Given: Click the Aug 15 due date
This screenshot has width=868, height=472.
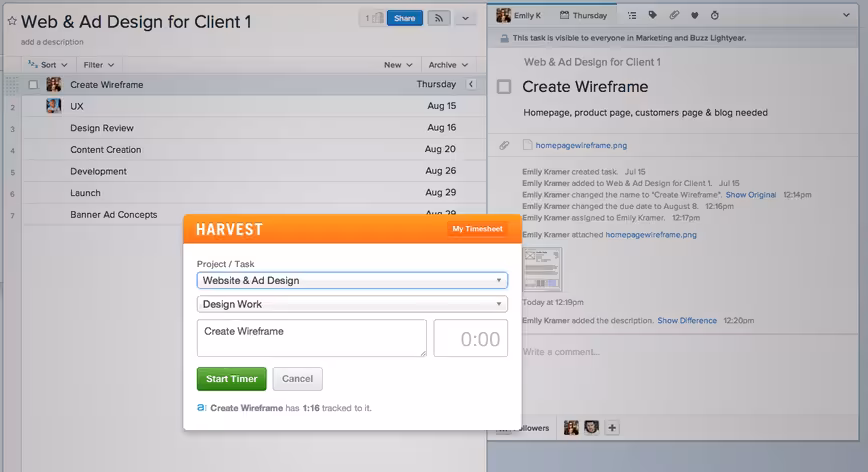Looking at the screenshot, I should pos(441,106).
